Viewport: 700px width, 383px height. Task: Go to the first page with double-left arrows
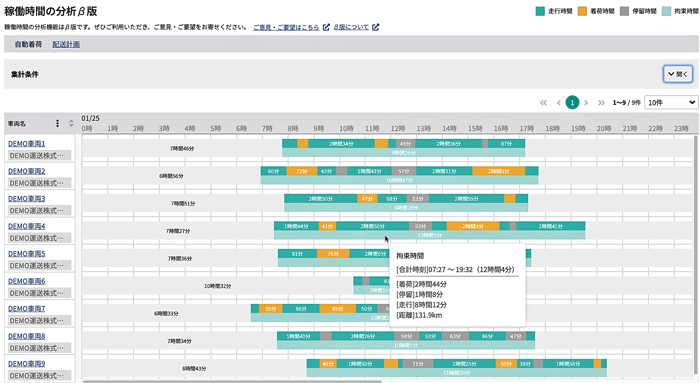click(x=543, y=103)
